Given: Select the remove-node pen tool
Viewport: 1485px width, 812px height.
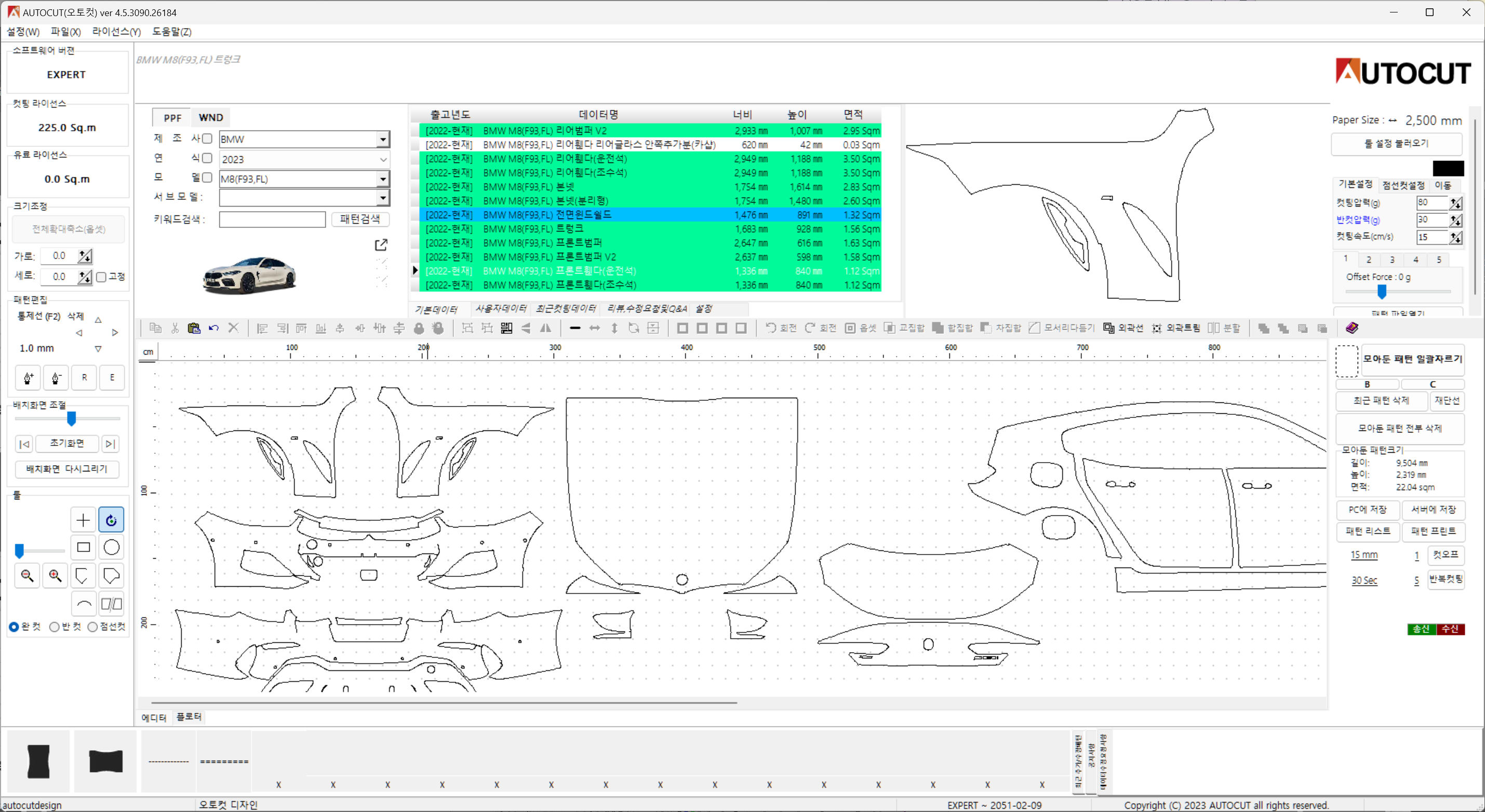Looking at the screenshot, I should pos(56,377).
